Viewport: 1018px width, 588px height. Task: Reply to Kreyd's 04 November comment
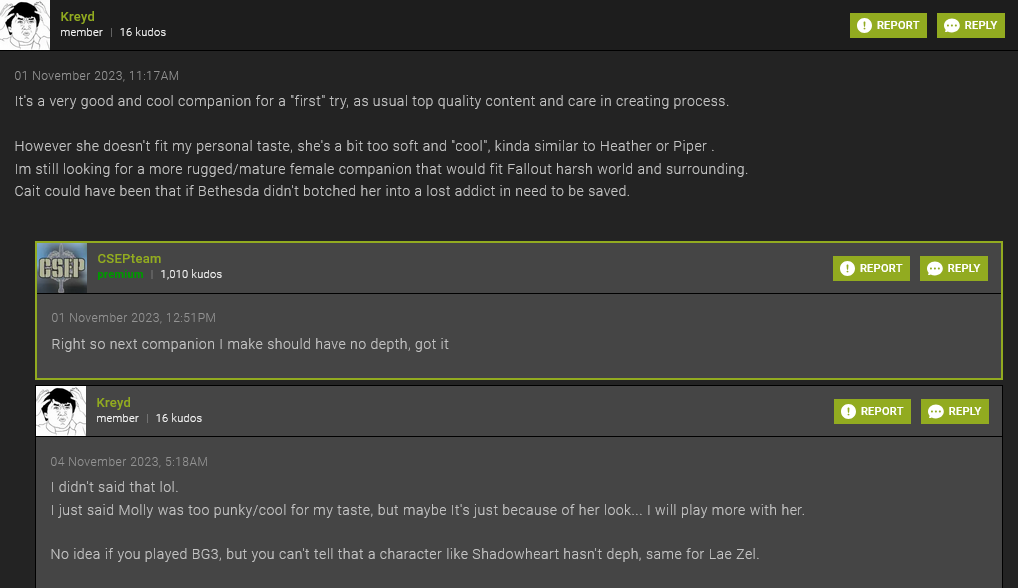954,411
